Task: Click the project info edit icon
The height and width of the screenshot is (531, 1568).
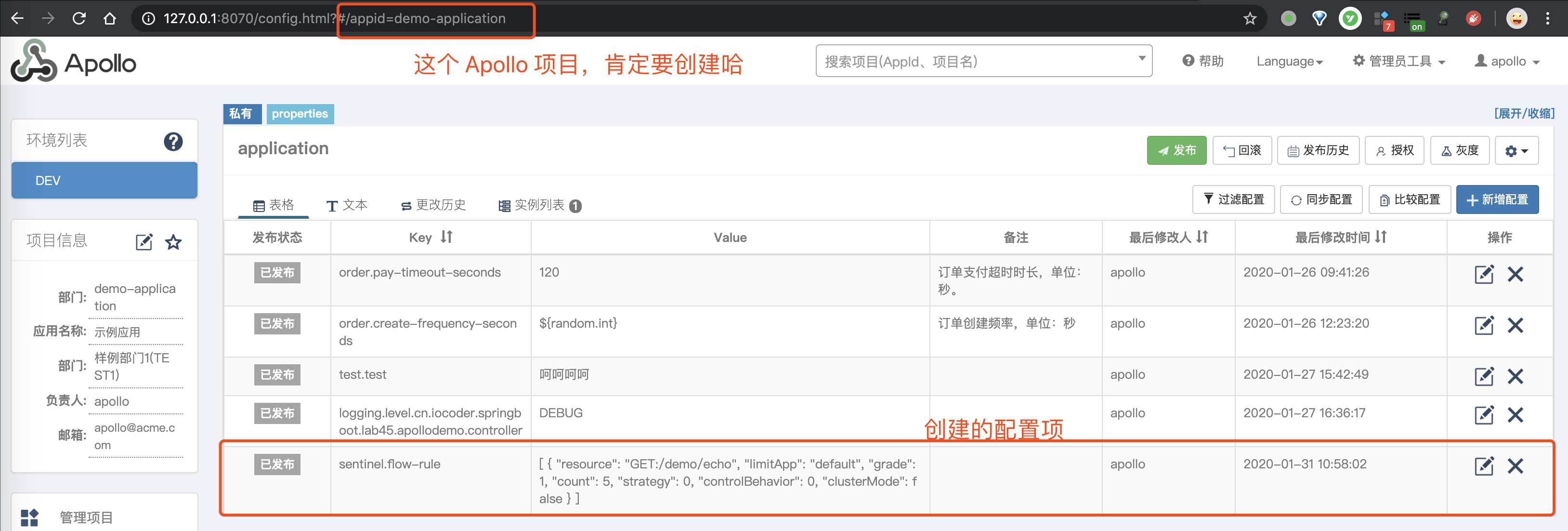Action: click(144, 242)
